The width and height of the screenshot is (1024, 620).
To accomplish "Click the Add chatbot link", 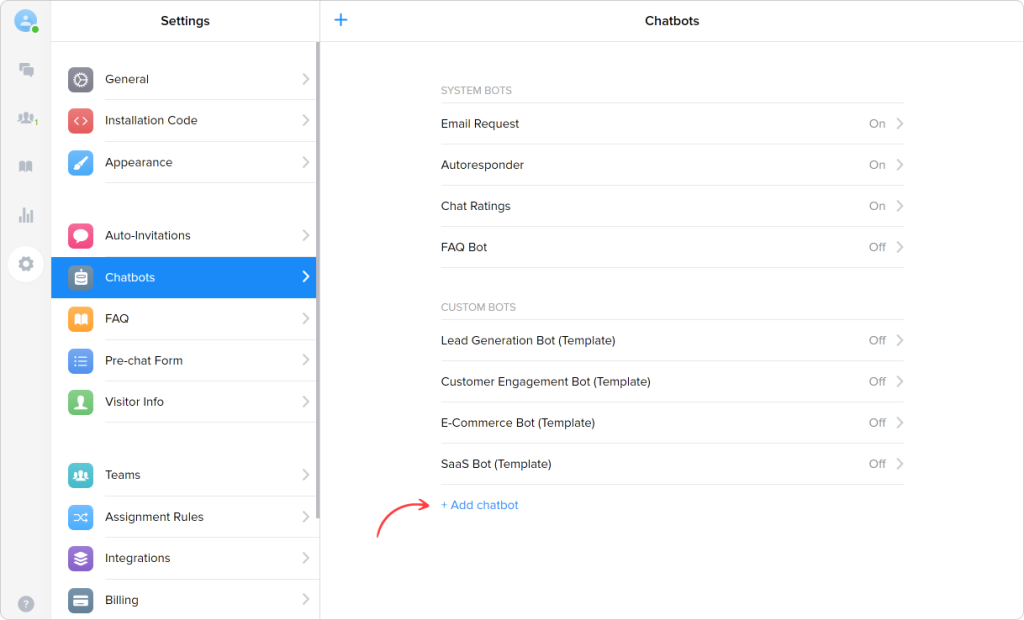I will (480, 505).
